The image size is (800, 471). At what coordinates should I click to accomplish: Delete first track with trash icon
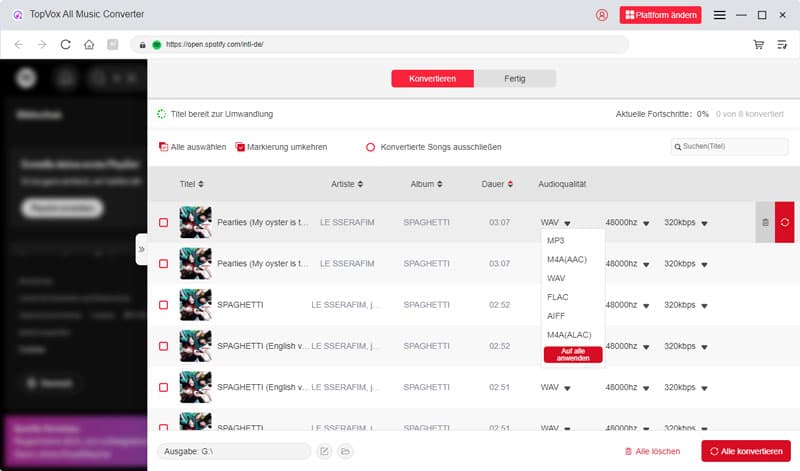click(765, 222)
